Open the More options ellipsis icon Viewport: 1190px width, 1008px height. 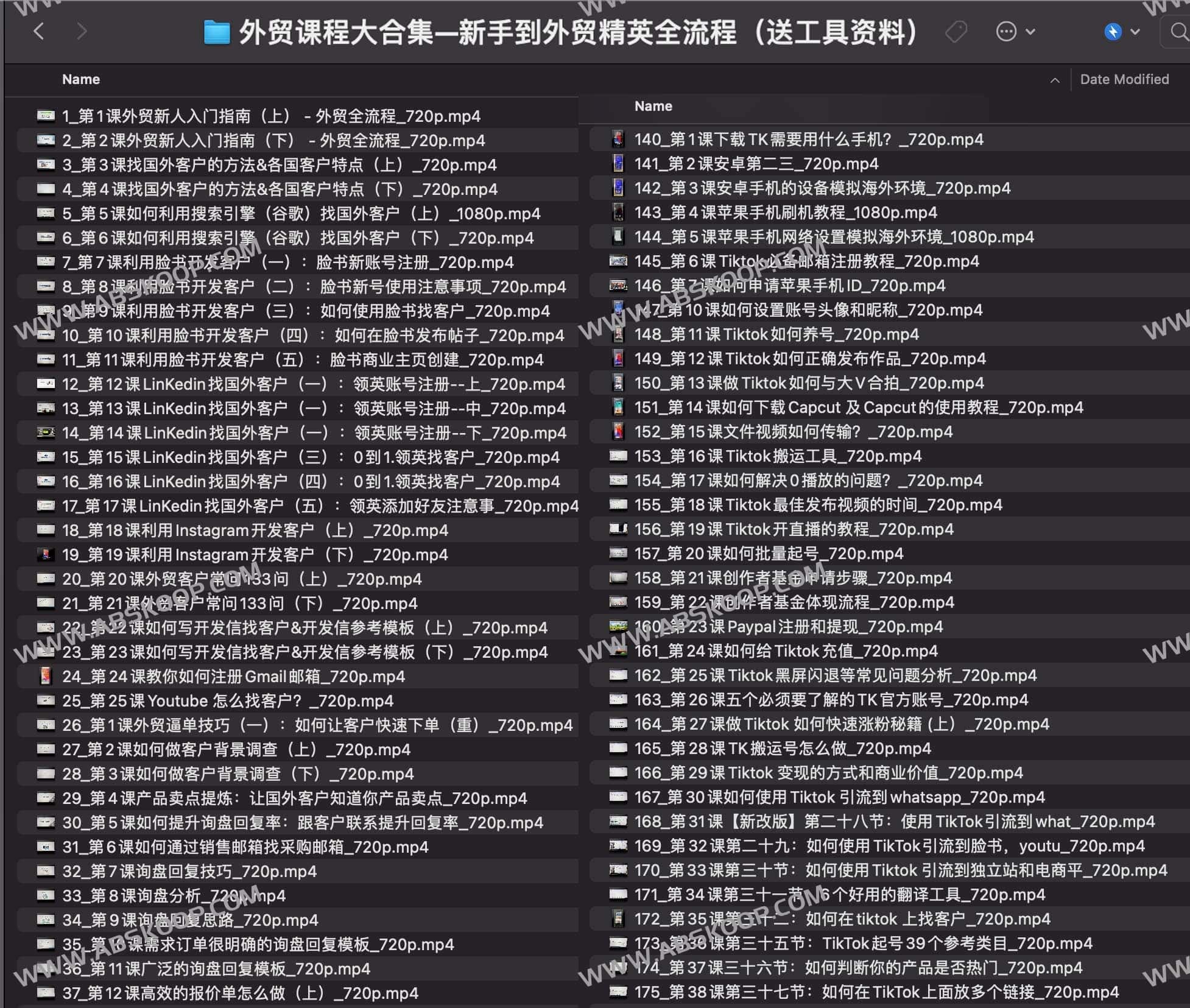1006,31
